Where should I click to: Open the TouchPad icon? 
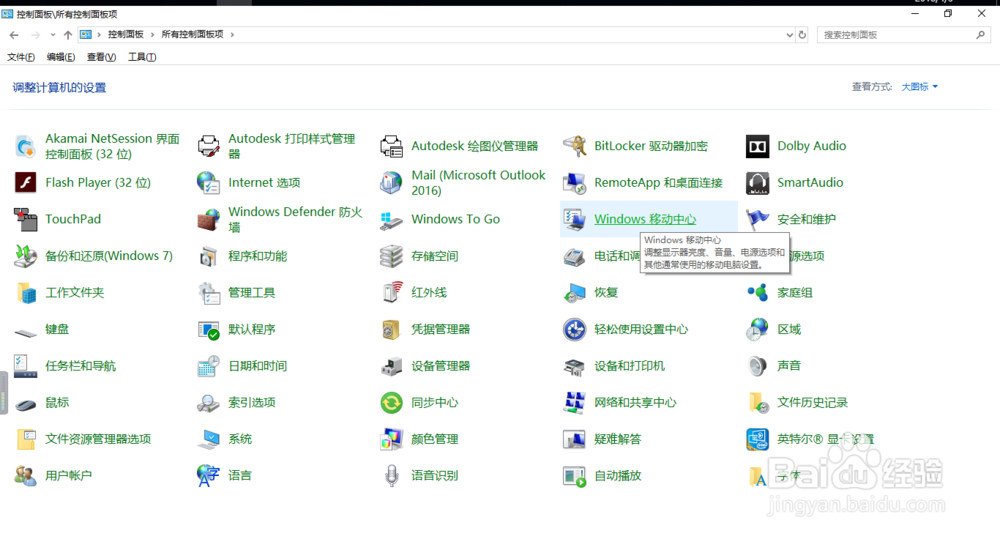click(26, 219)
